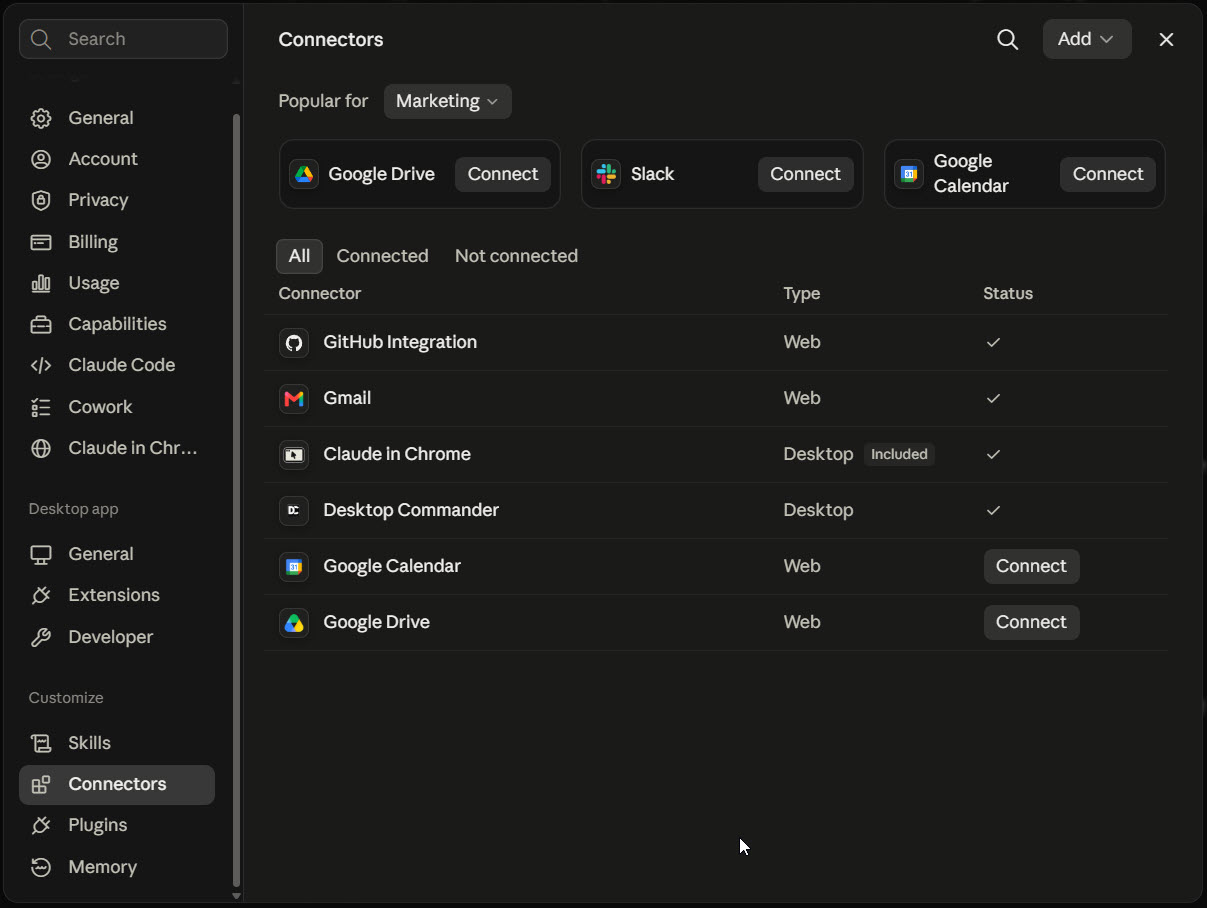Click the search magnifier icon in Connectors header
Viewport: 1207px width, 908px height.
click(1008, 39)
